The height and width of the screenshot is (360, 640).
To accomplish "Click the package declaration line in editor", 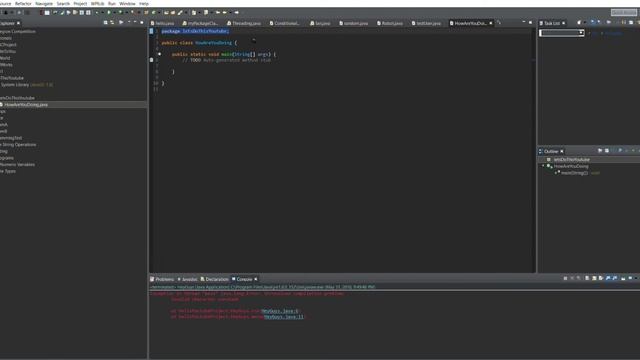I will click(x=195, y=31).
